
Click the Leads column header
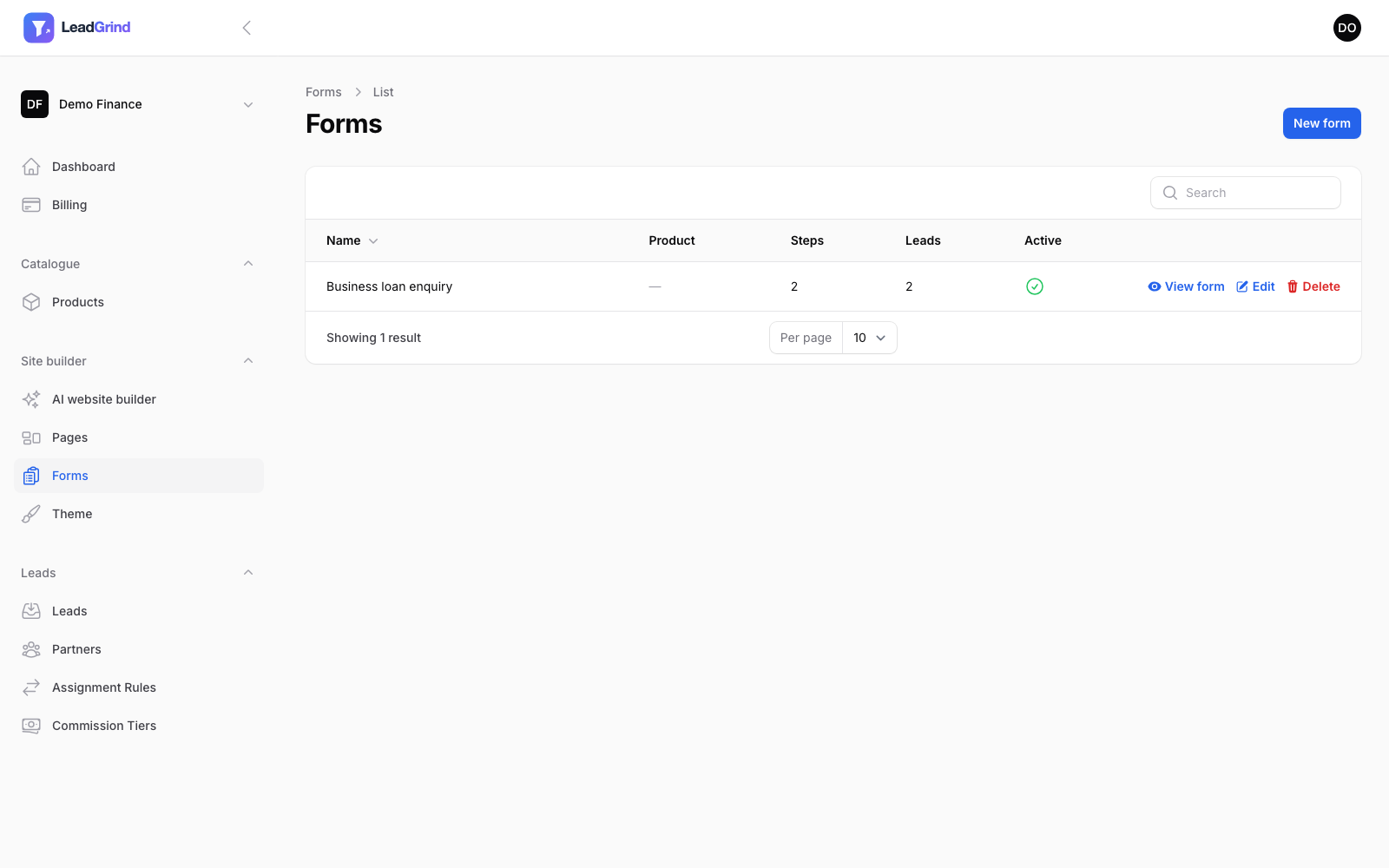pyautogui.click(x=923, y=240)
